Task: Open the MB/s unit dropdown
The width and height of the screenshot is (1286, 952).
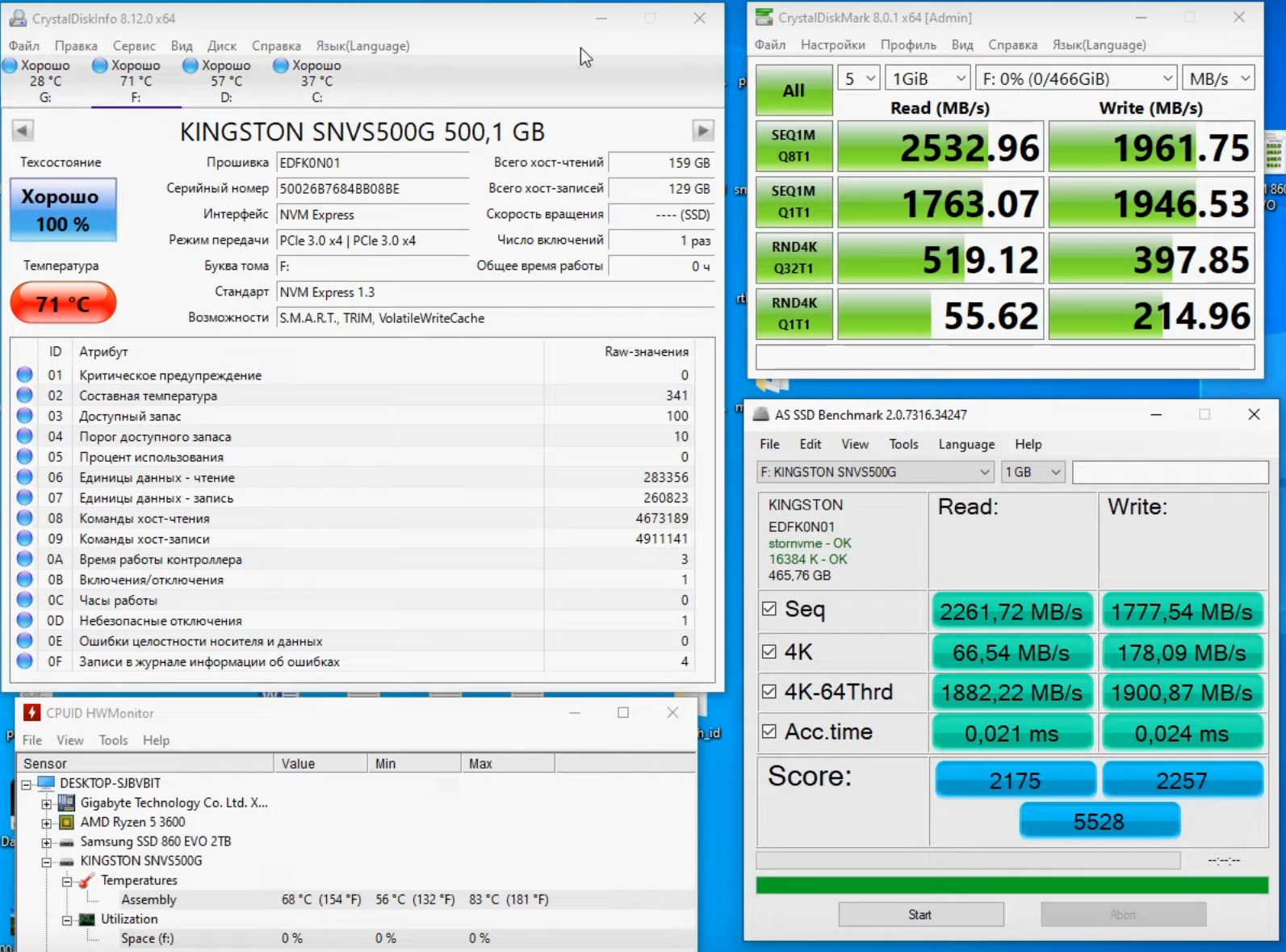Action: tap(1218, 78)
